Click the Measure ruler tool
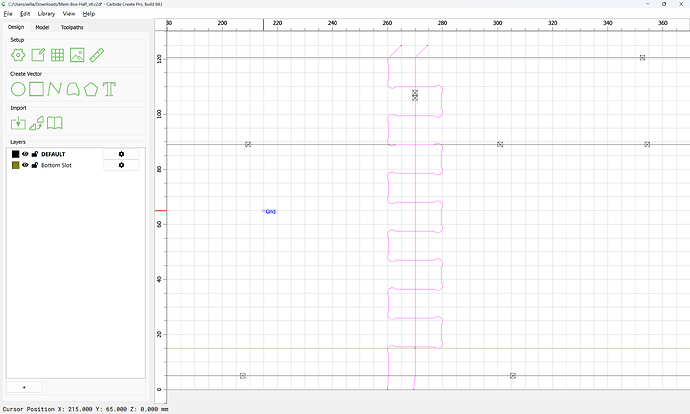This screenshot has width=690, height=414. [96, 55]
